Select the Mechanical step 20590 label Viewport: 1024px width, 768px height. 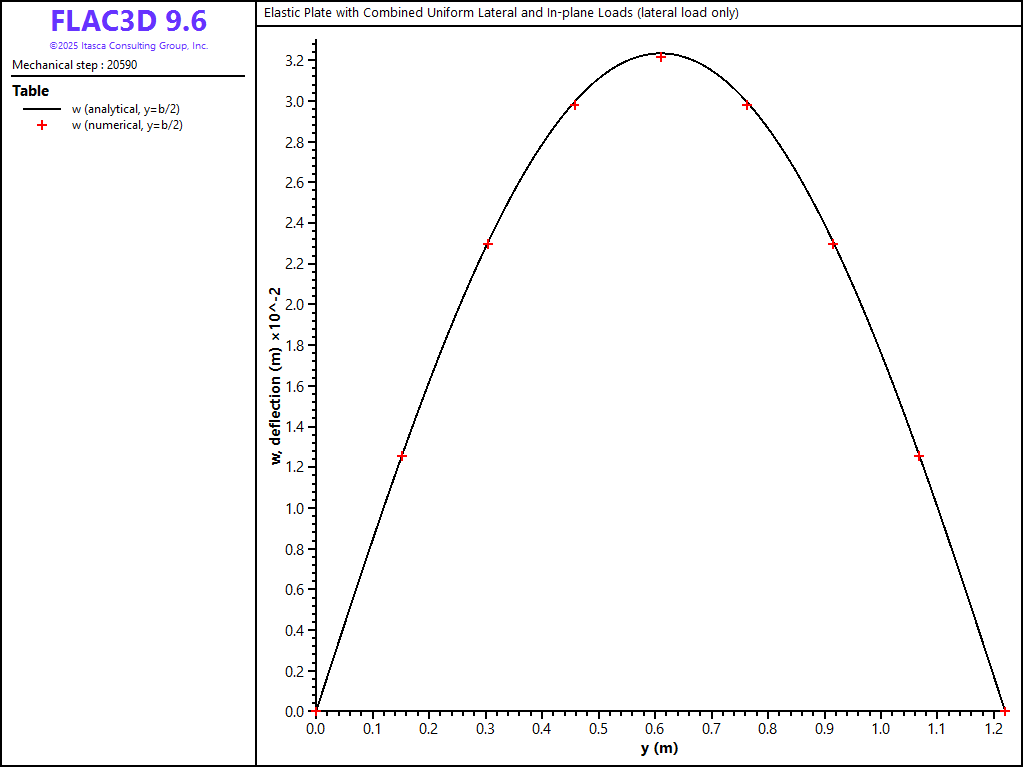coord(75,65)
